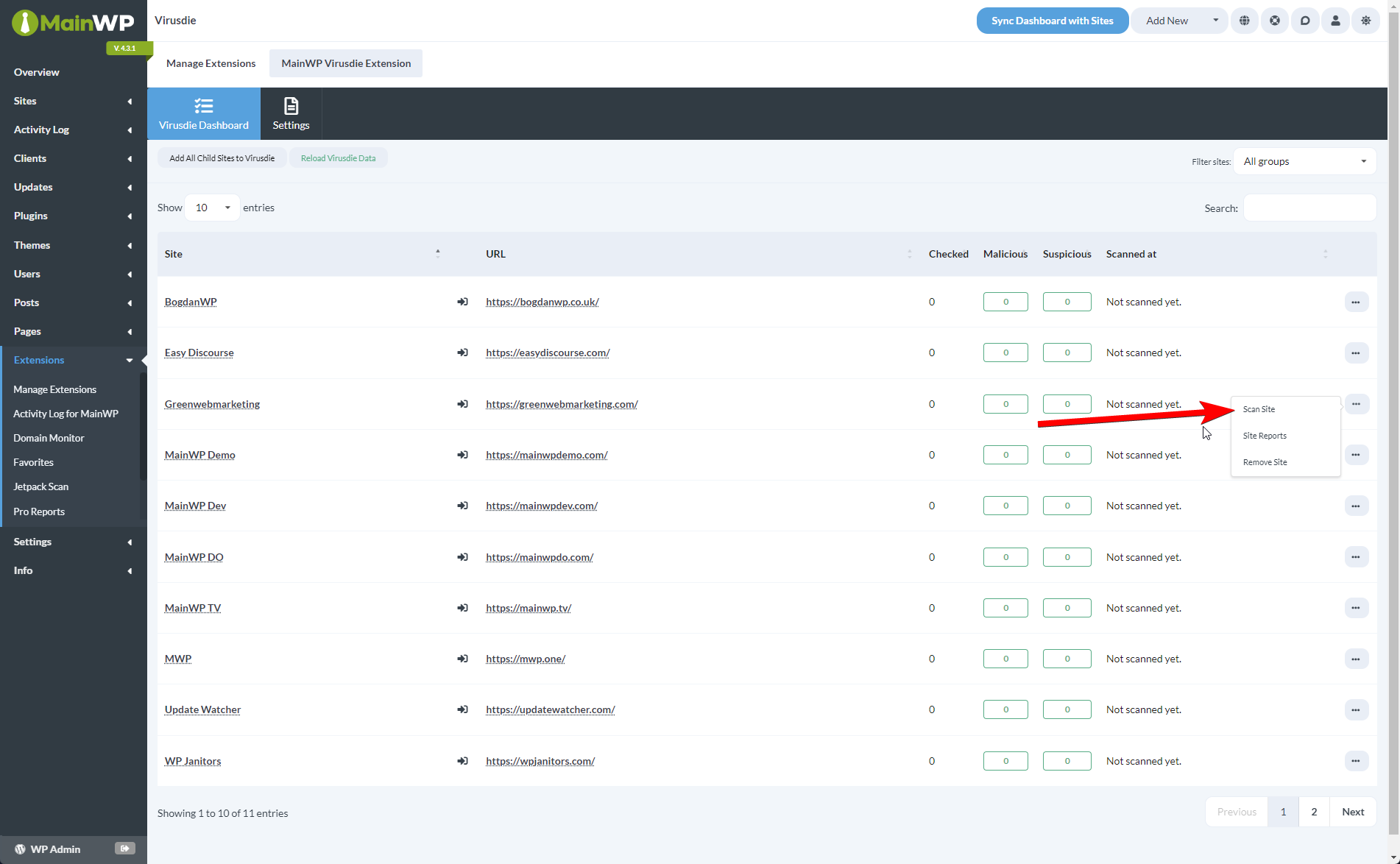Screen dimensions: 1400x864
Task: Open the MainWP Virusdie Extension tab
Action: point(346,63)
